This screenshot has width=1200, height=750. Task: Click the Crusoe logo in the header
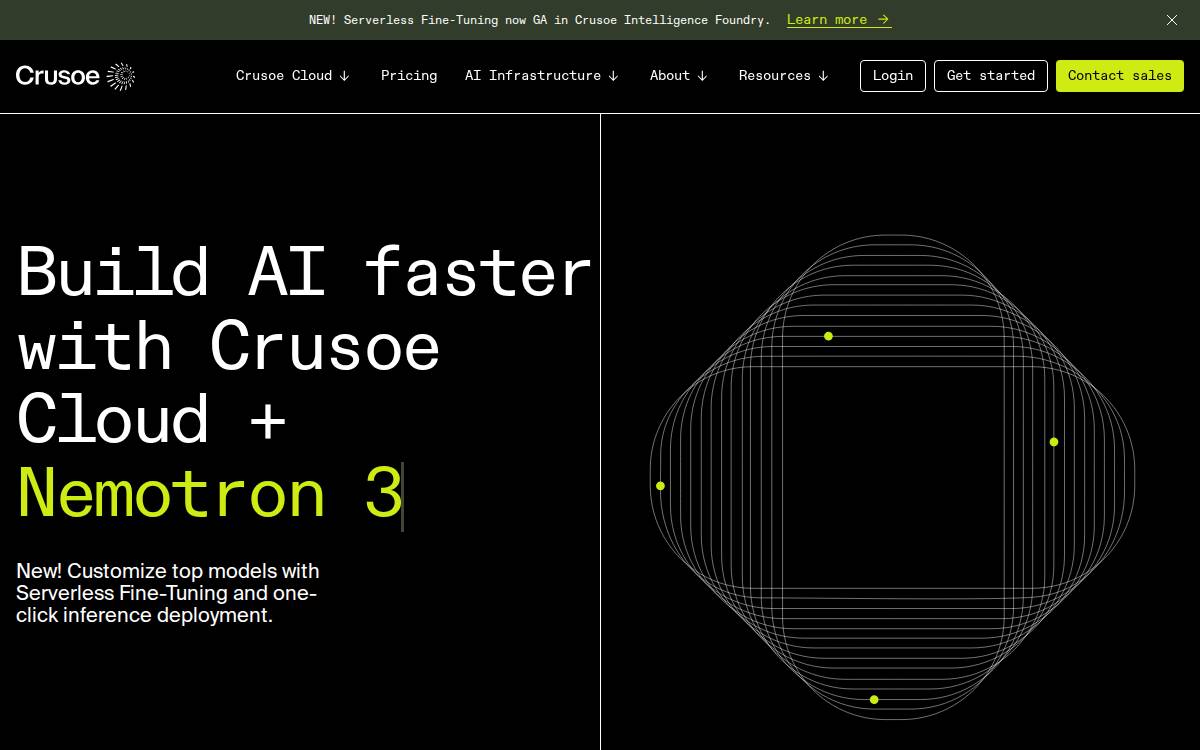pyautogui.click(x=75, y=76)
